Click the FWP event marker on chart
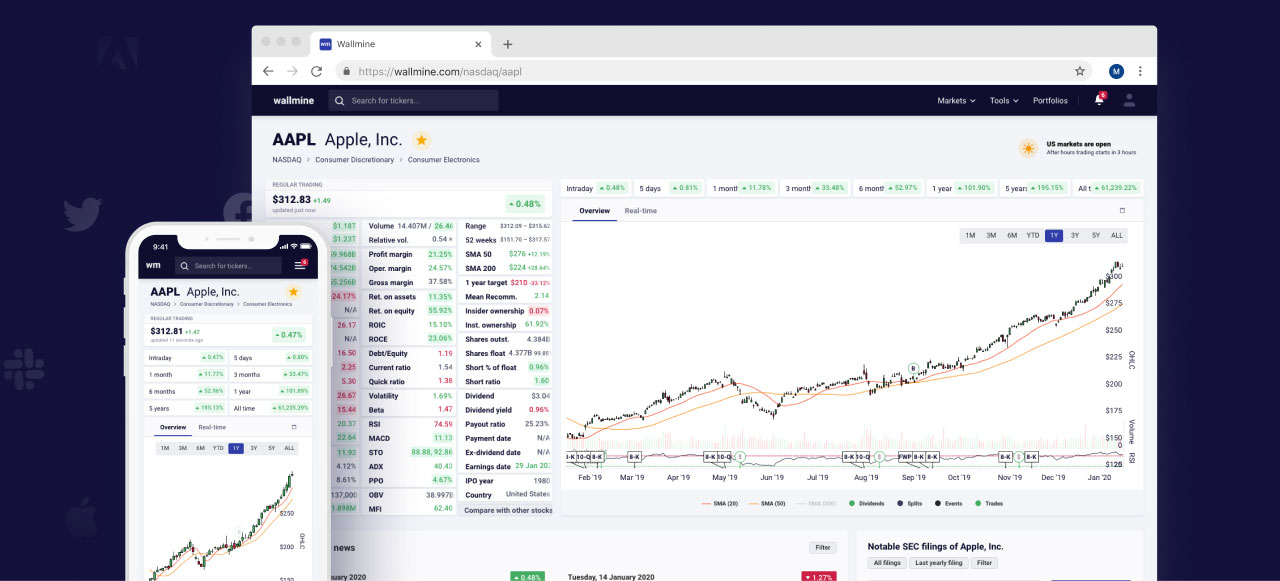Screen dimensions: 1280x581 point(905,456)
